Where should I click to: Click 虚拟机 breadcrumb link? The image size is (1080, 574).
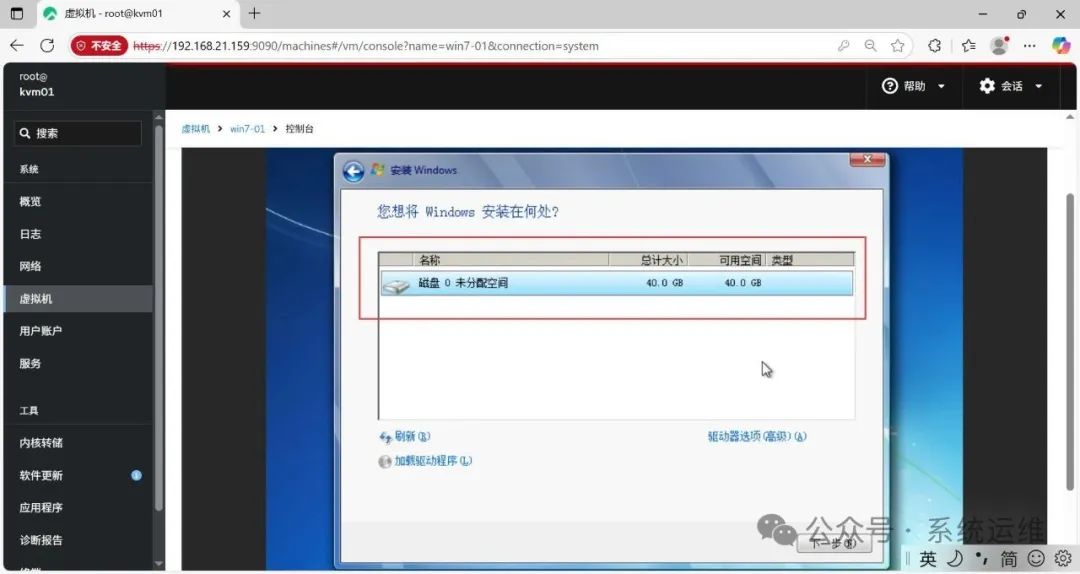196,129
